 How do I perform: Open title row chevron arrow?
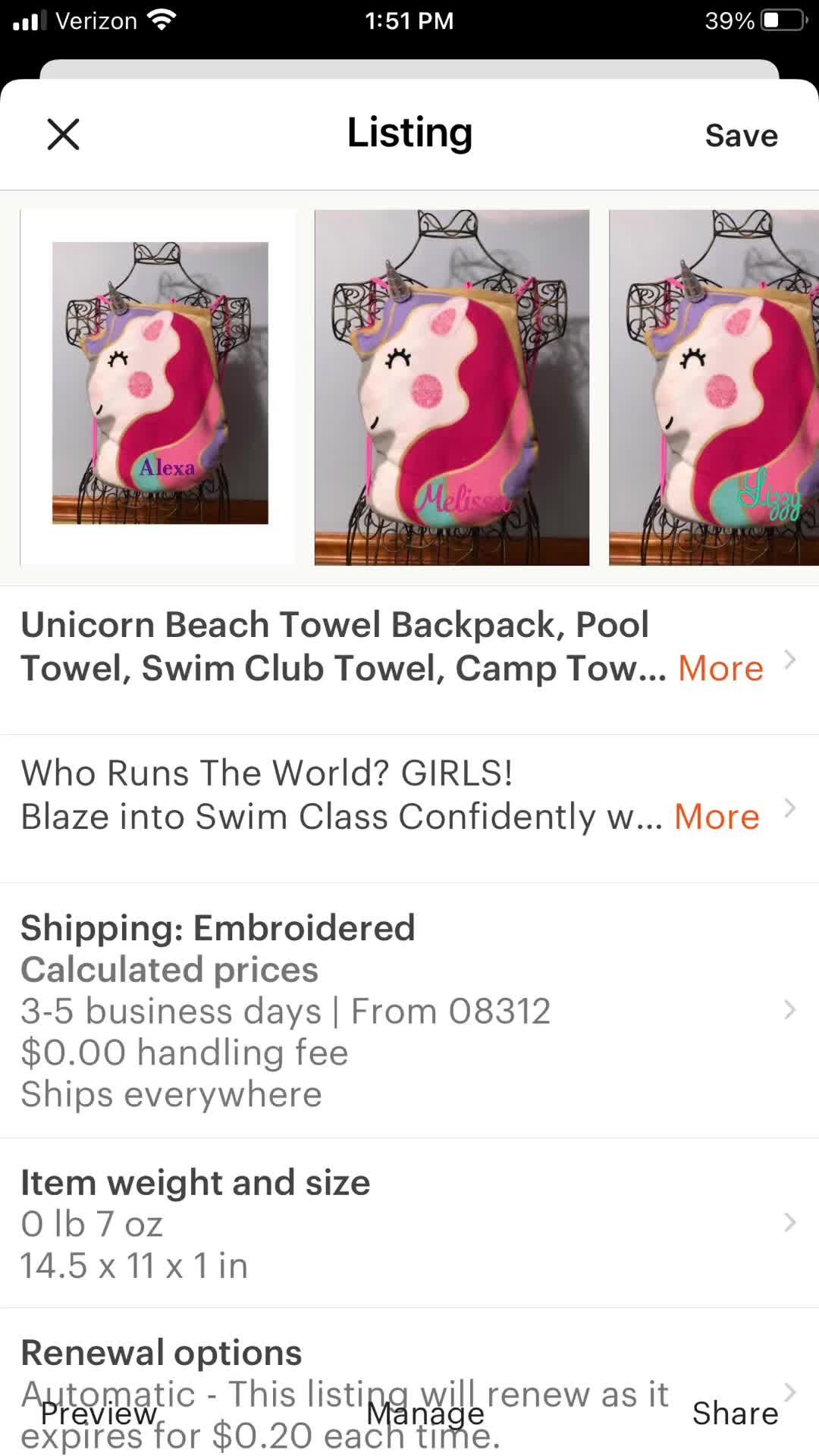[x=789, y=660]
